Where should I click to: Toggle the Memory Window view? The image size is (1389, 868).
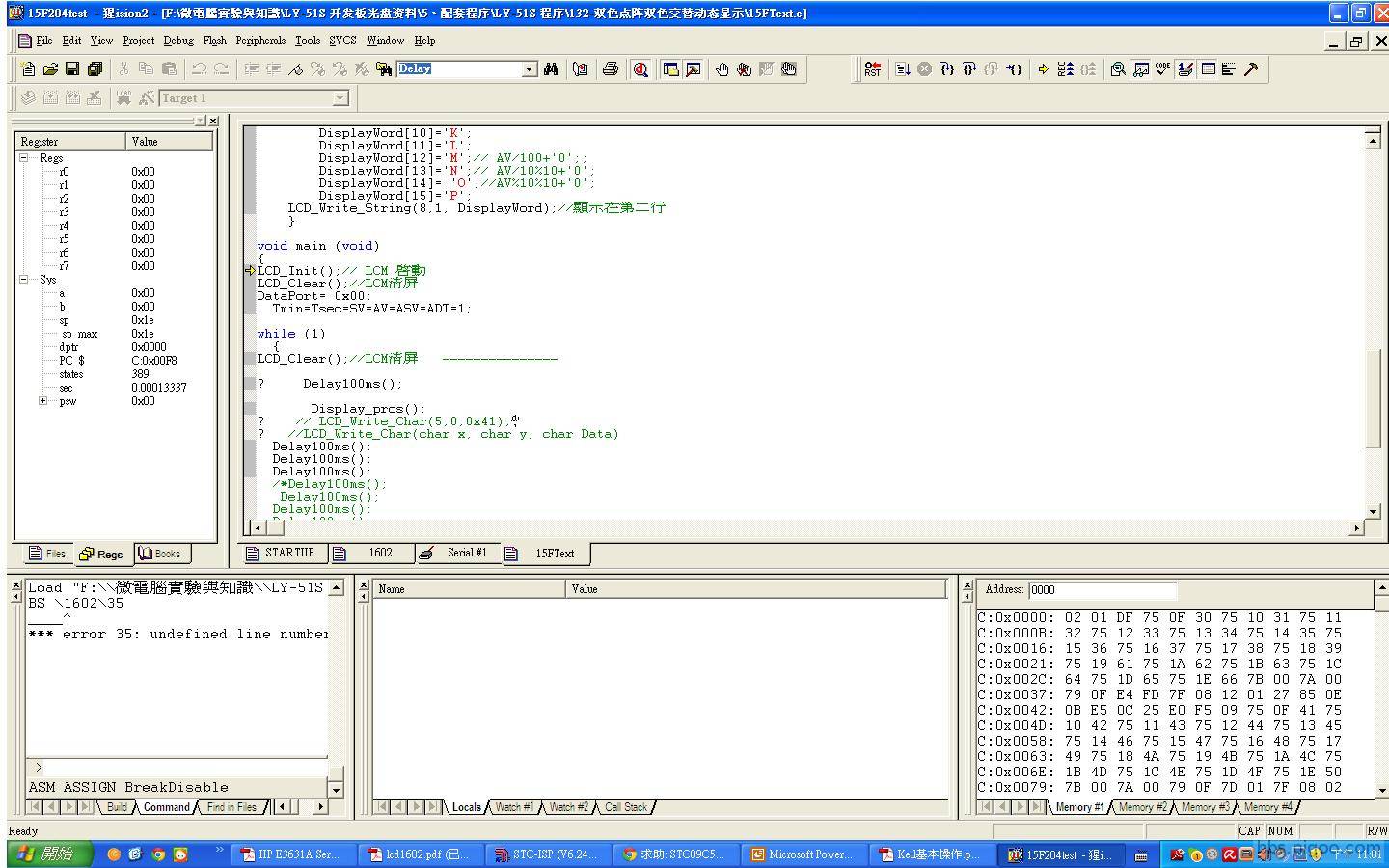1207,68
